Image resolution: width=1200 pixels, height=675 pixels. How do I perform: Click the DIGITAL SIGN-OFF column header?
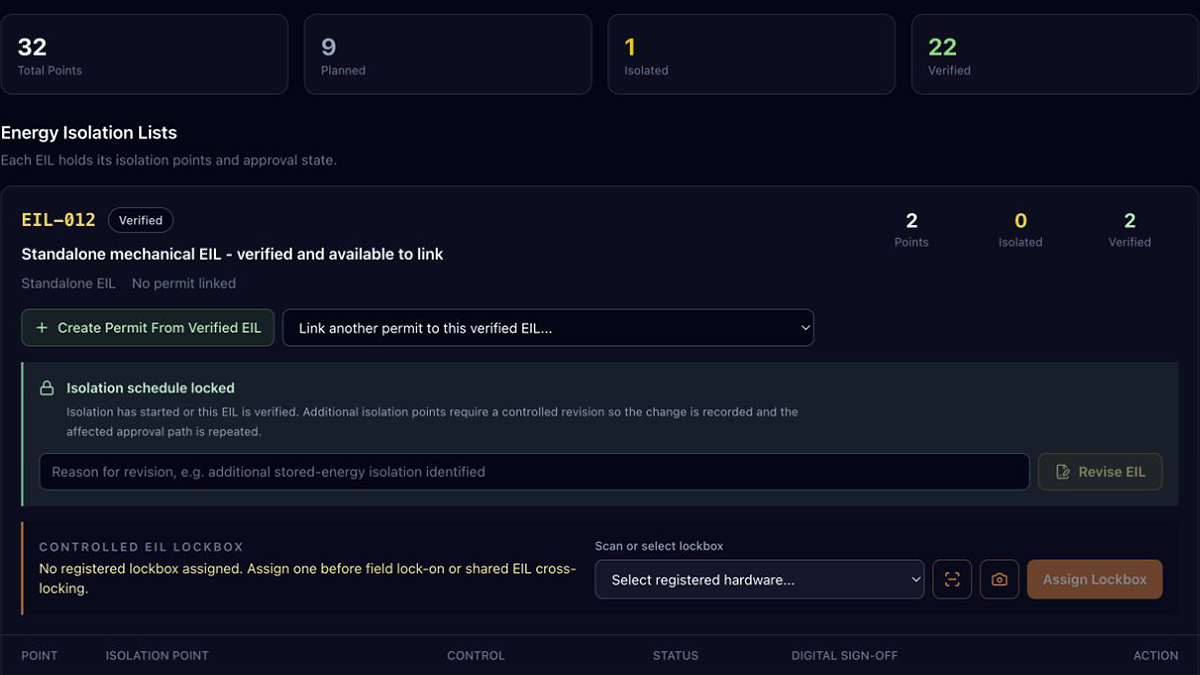tap(845, 656)
